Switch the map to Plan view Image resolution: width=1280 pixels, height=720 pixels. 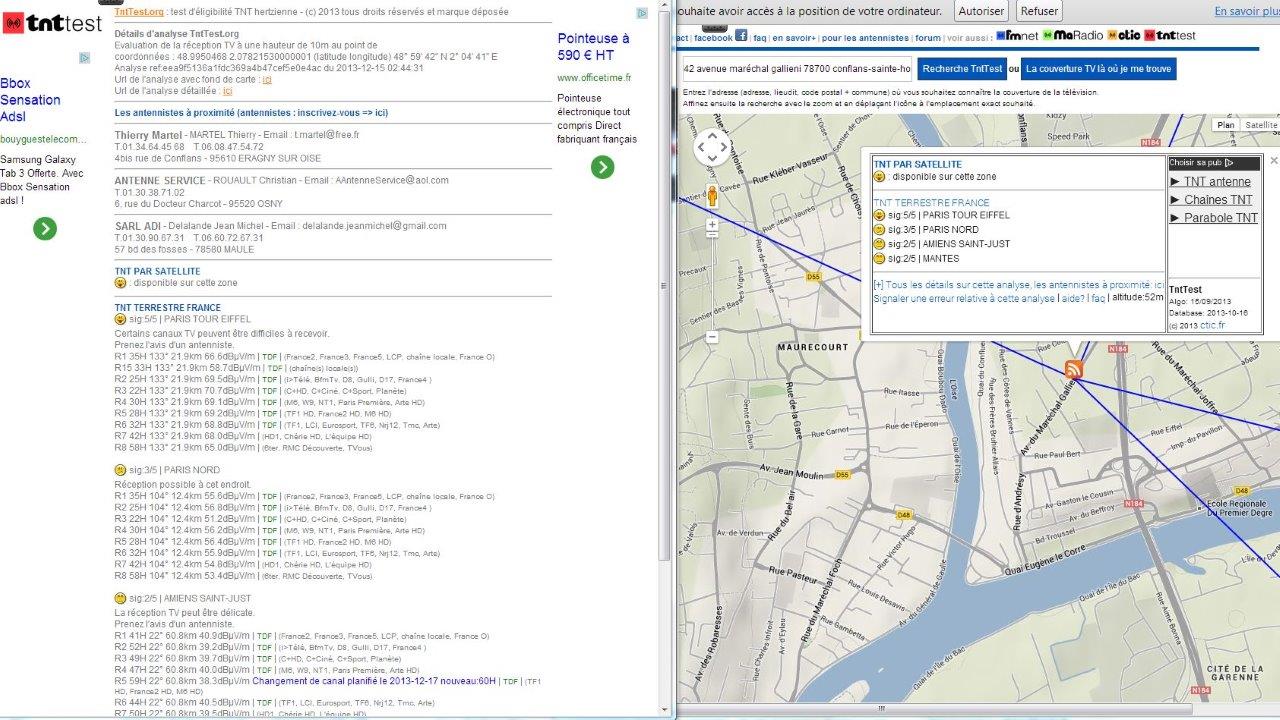(x=1225, y=125)
